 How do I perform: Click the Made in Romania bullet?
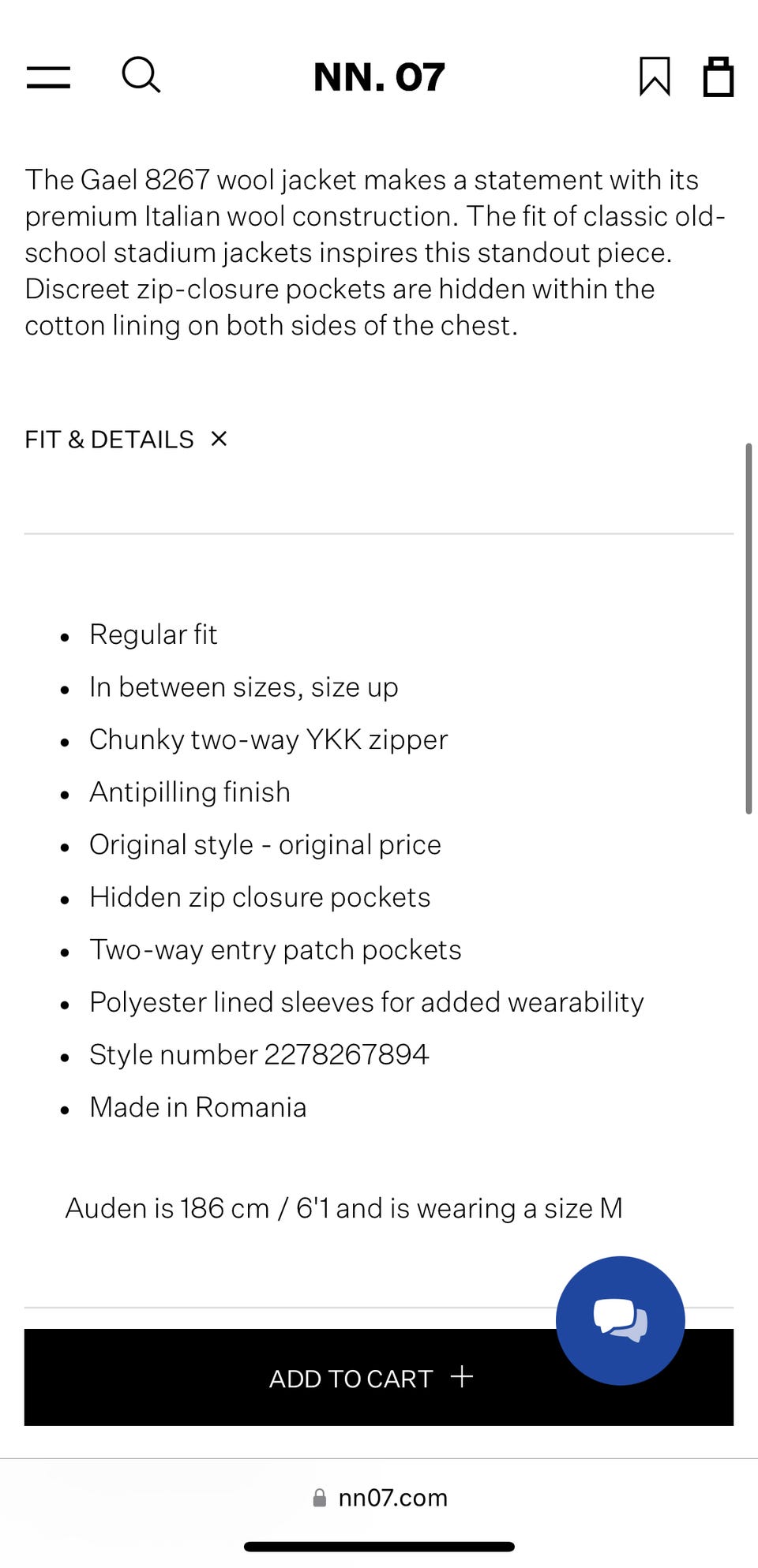click(x=197, y=1107)
